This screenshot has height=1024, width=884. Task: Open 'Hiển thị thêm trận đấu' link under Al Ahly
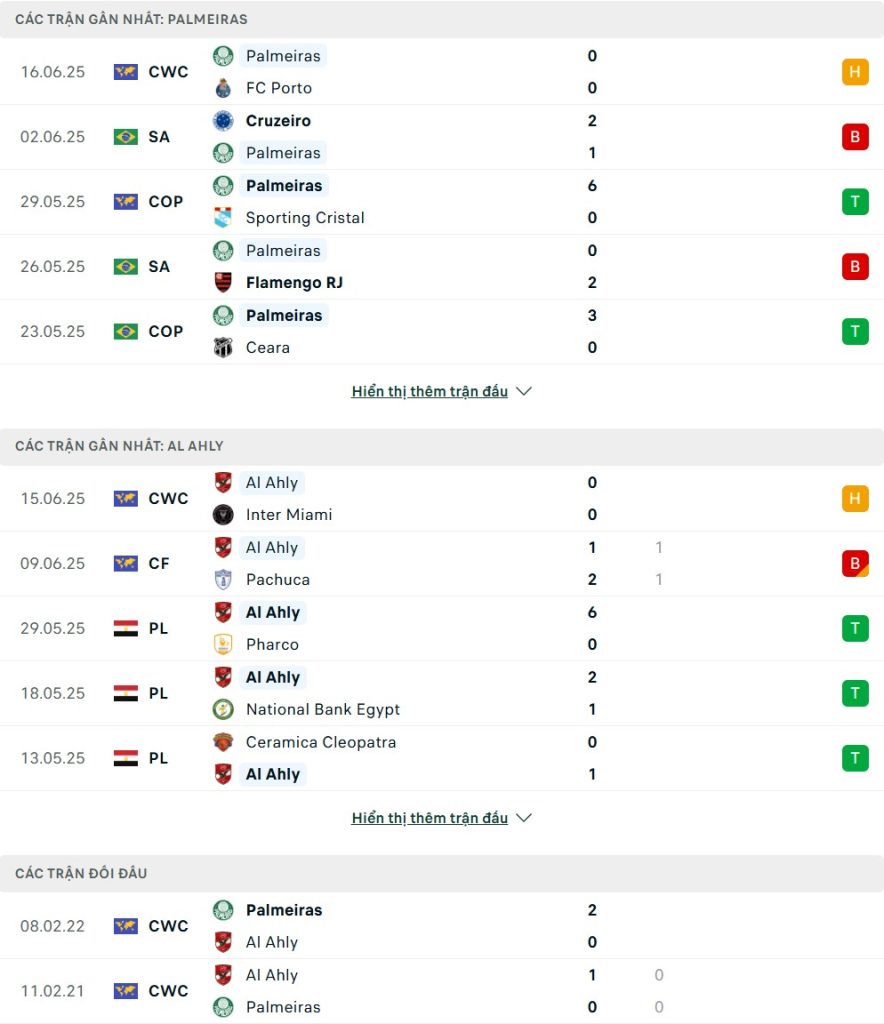click(430, 818)
